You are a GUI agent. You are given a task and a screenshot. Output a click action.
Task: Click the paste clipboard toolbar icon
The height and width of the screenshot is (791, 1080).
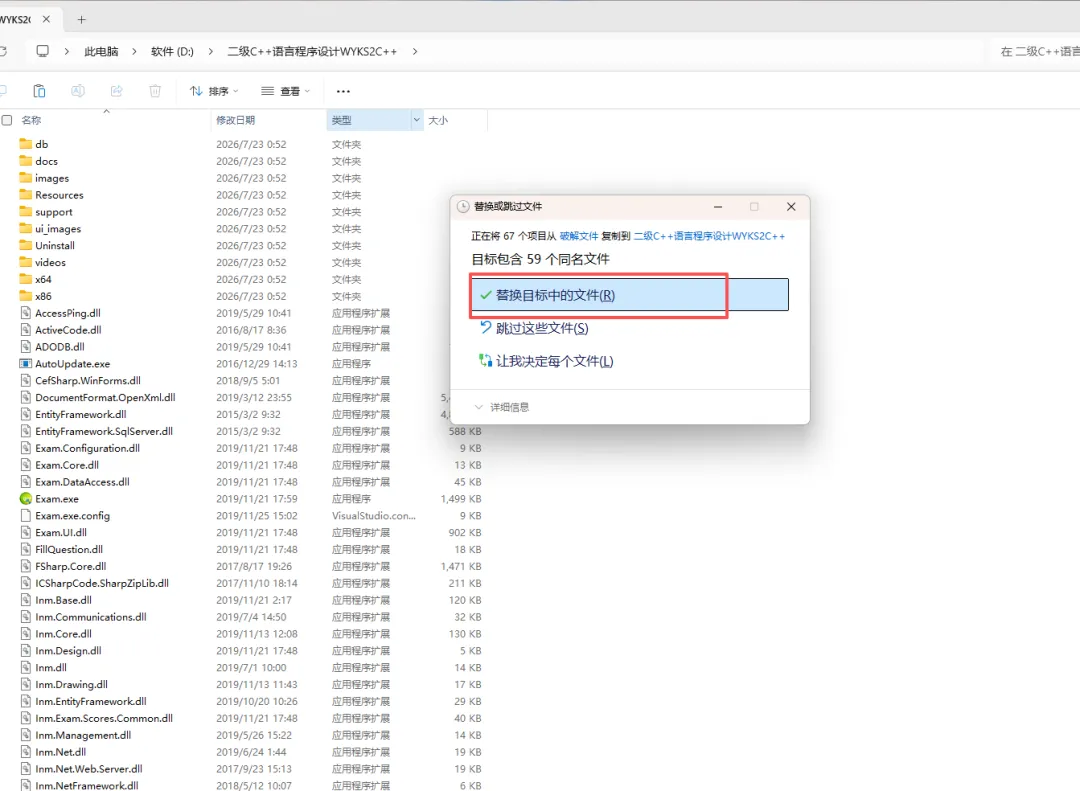pyautogui.click(x=39, y=91)
